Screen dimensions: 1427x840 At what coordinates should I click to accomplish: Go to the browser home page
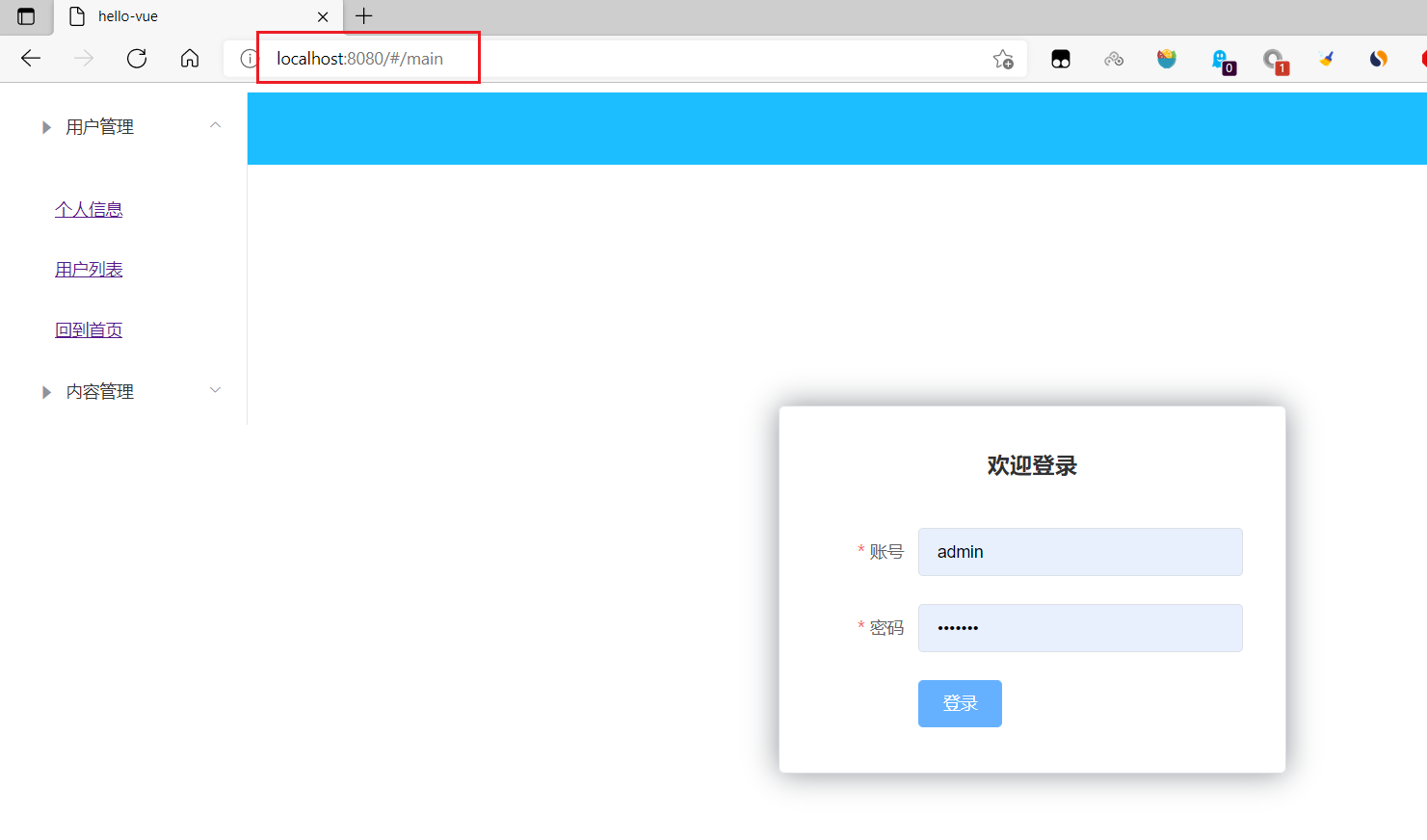click(x=190, y=59)
